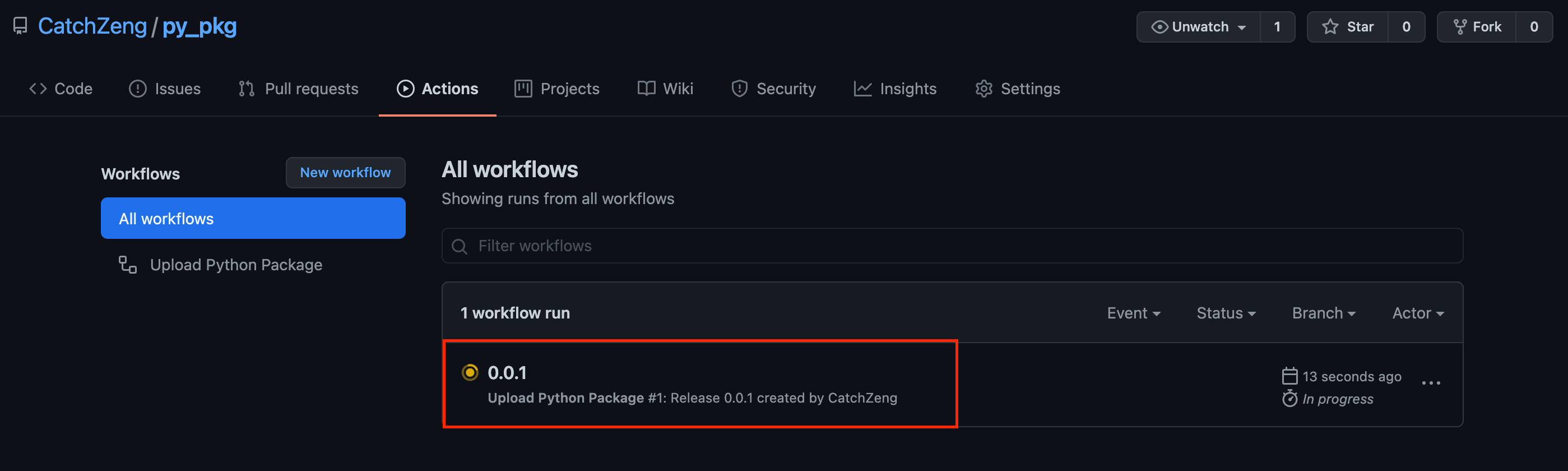Click the watcher count of 1
1568x471 pixels.
[x=1277, y=27]
